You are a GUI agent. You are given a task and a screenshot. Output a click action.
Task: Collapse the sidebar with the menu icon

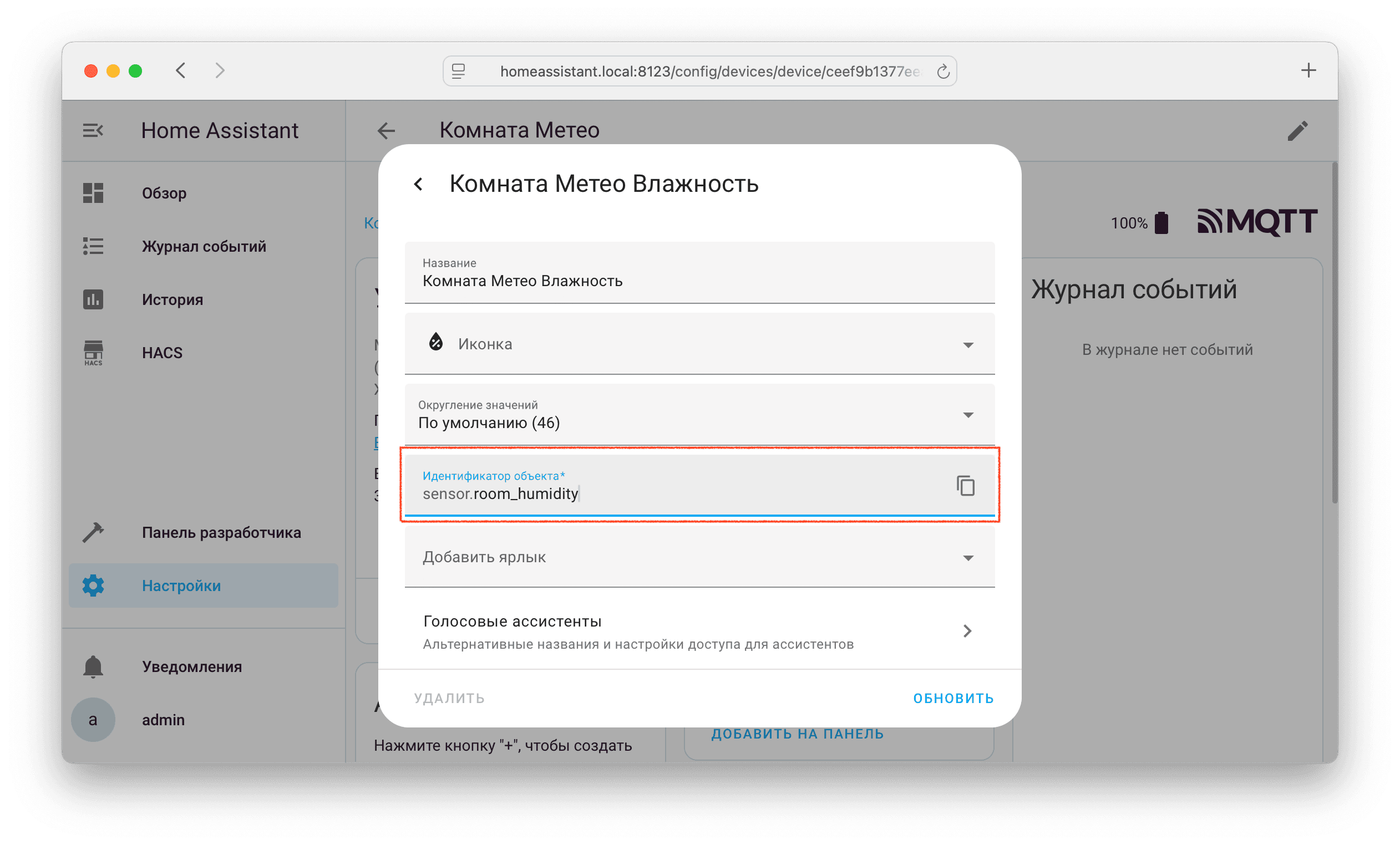click(x=93, y=131)
